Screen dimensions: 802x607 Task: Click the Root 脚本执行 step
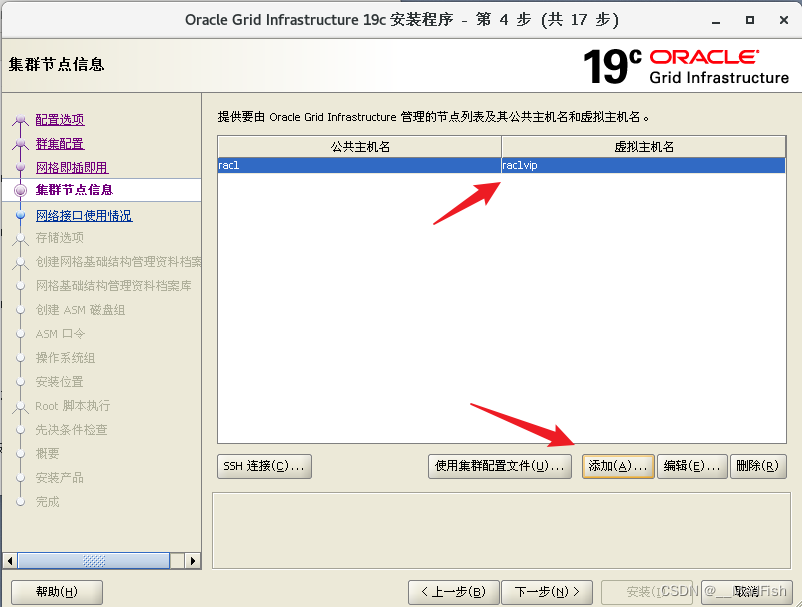73,406
